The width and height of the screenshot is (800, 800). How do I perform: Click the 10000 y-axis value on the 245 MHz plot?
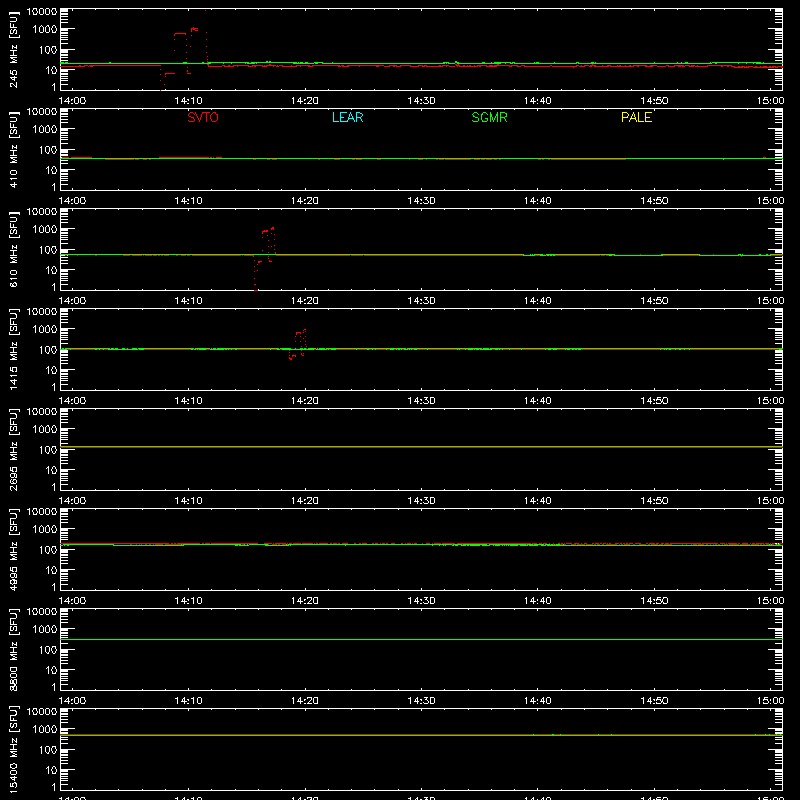42,12
